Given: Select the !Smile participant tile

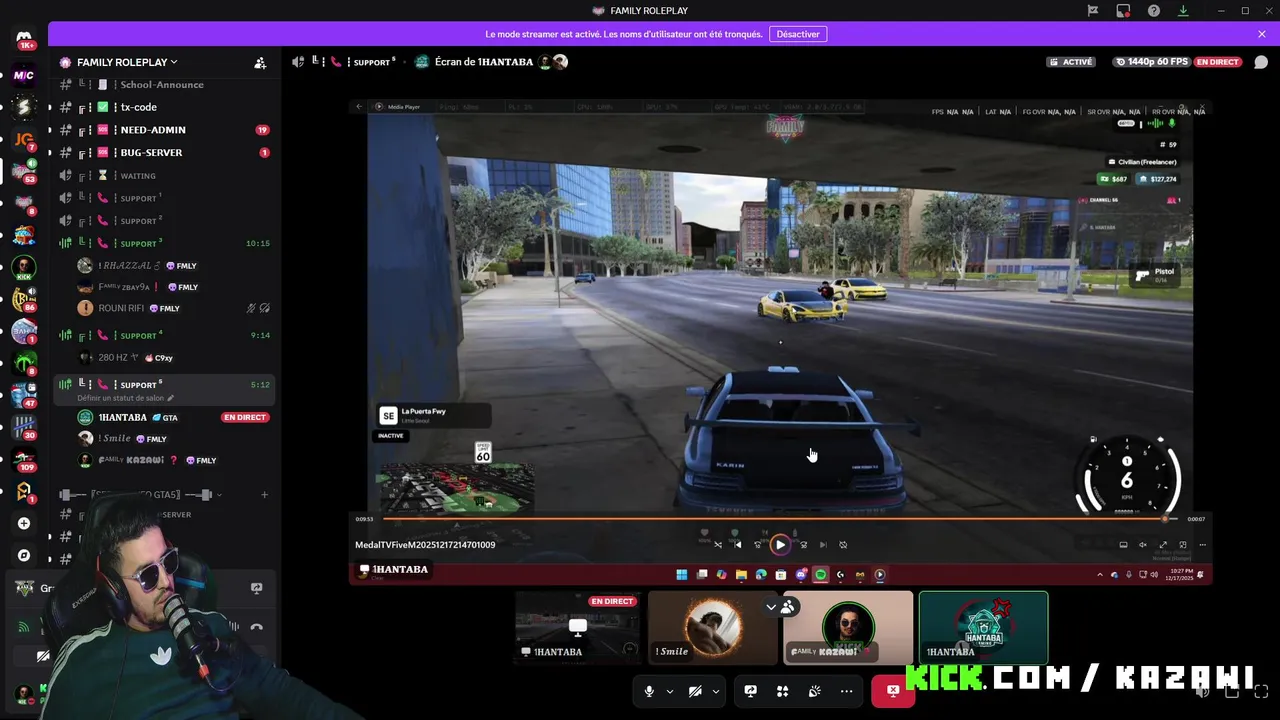Looking at the screenshot, I should 712,628.
